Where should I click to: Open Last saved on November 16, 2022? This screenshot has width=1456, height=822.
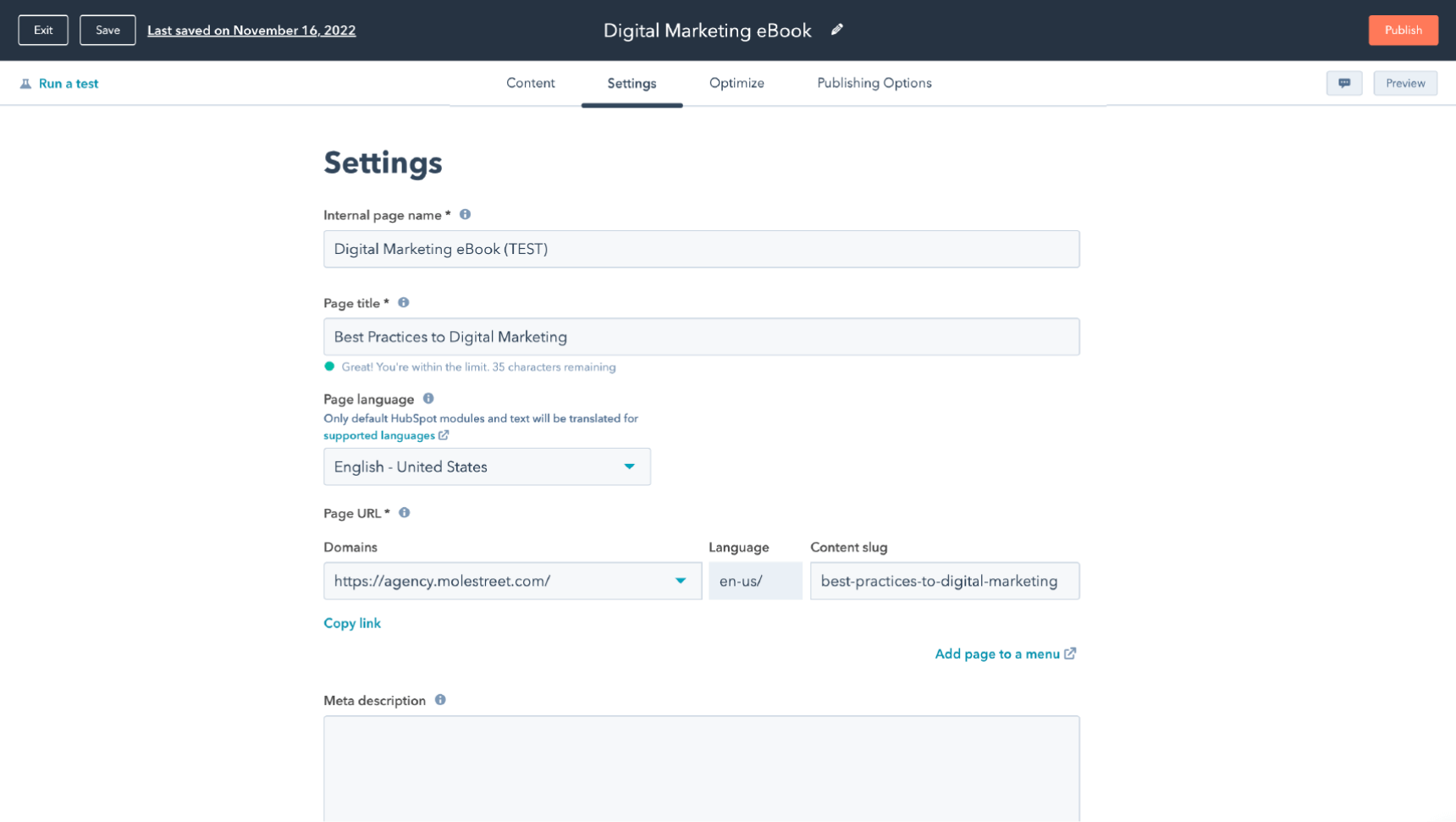point(251,30)
